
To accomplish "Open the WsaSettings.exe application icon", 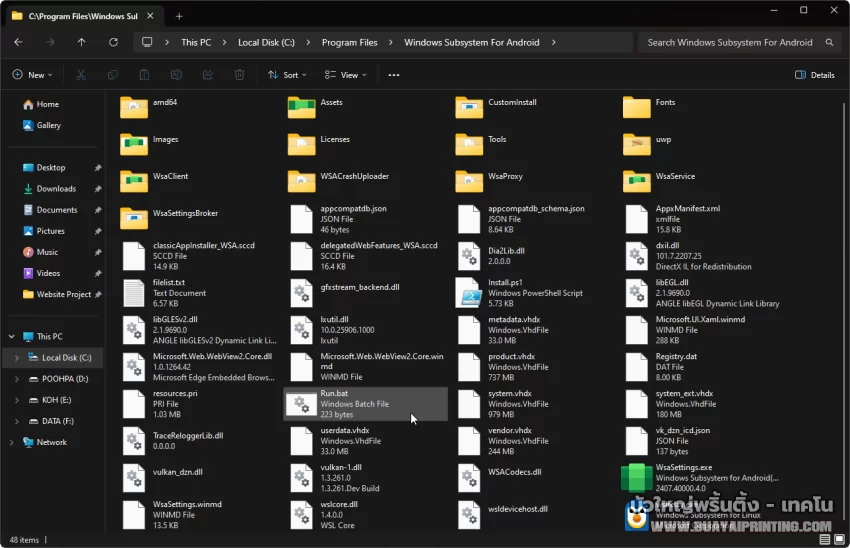I will tap(637, 478).
